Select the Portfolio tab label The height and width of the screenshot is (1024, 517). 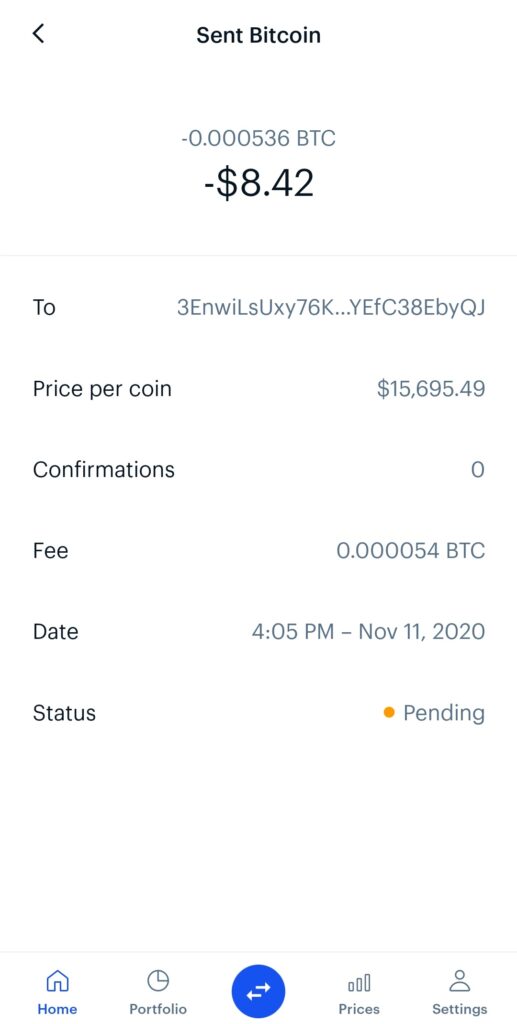(x=158, y=1009)
